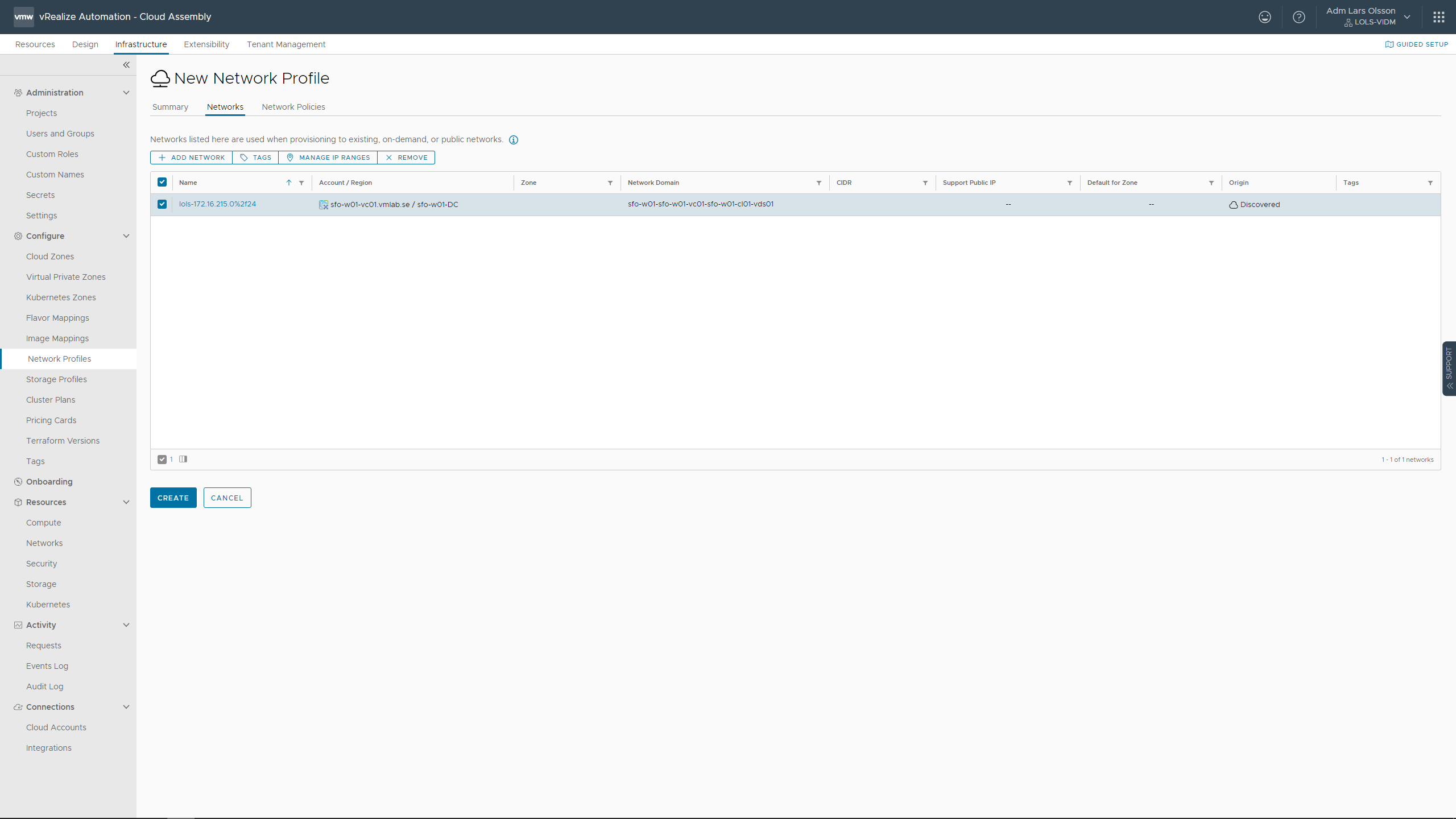The height and width of the screenshot is (819, 1456).
Task: Open the lols-172.16.215.0%2f24 network link
Action: (217, 204)
